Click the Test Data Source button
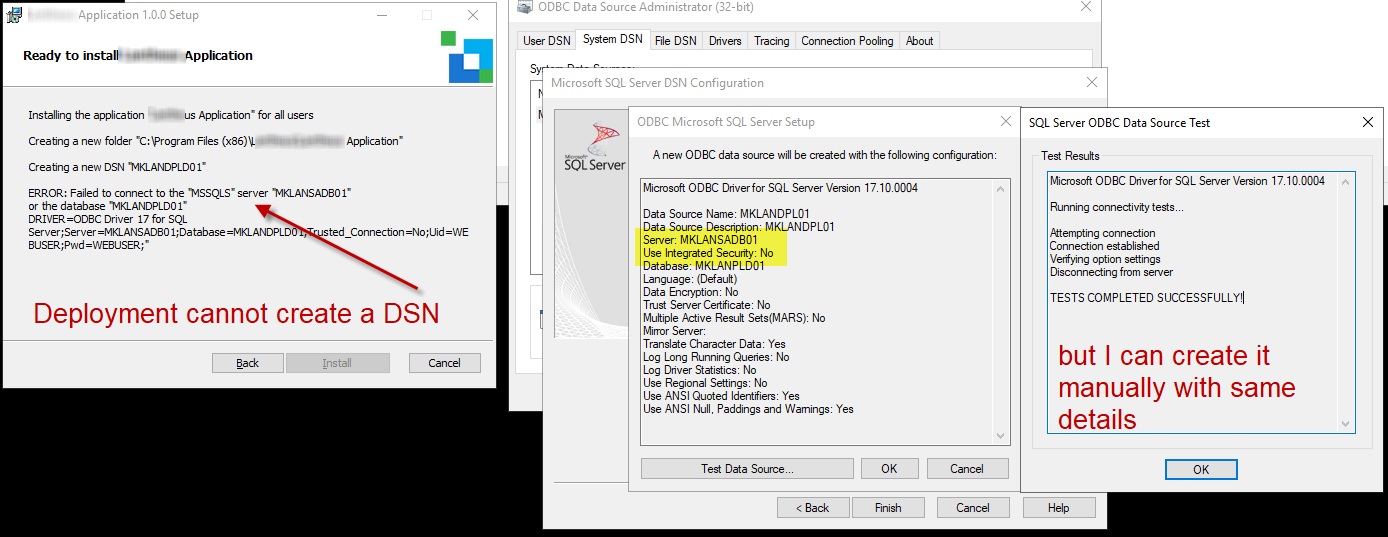This screenshot has height=537, width=1388. pos(747,469)
